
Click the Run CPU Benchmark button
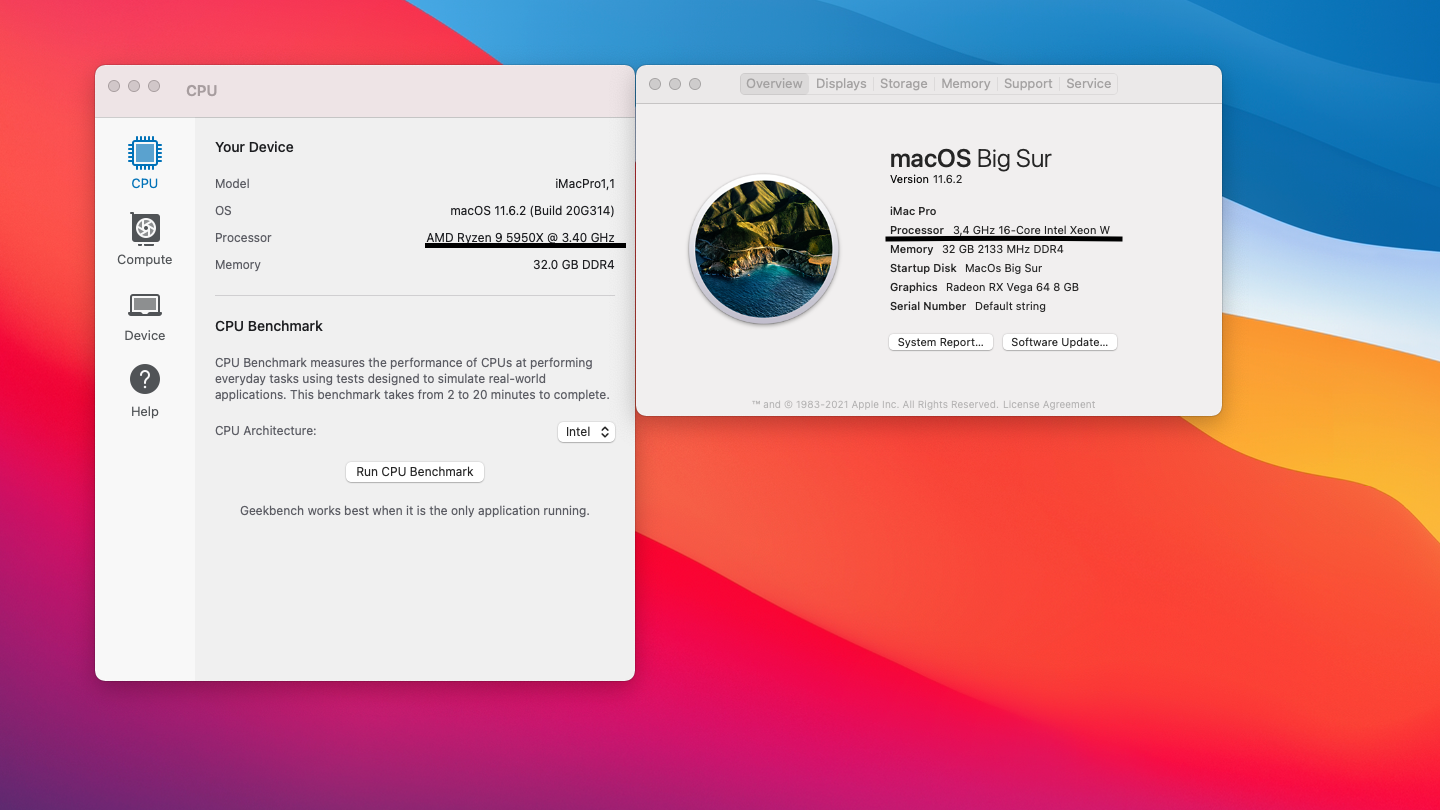415,472
